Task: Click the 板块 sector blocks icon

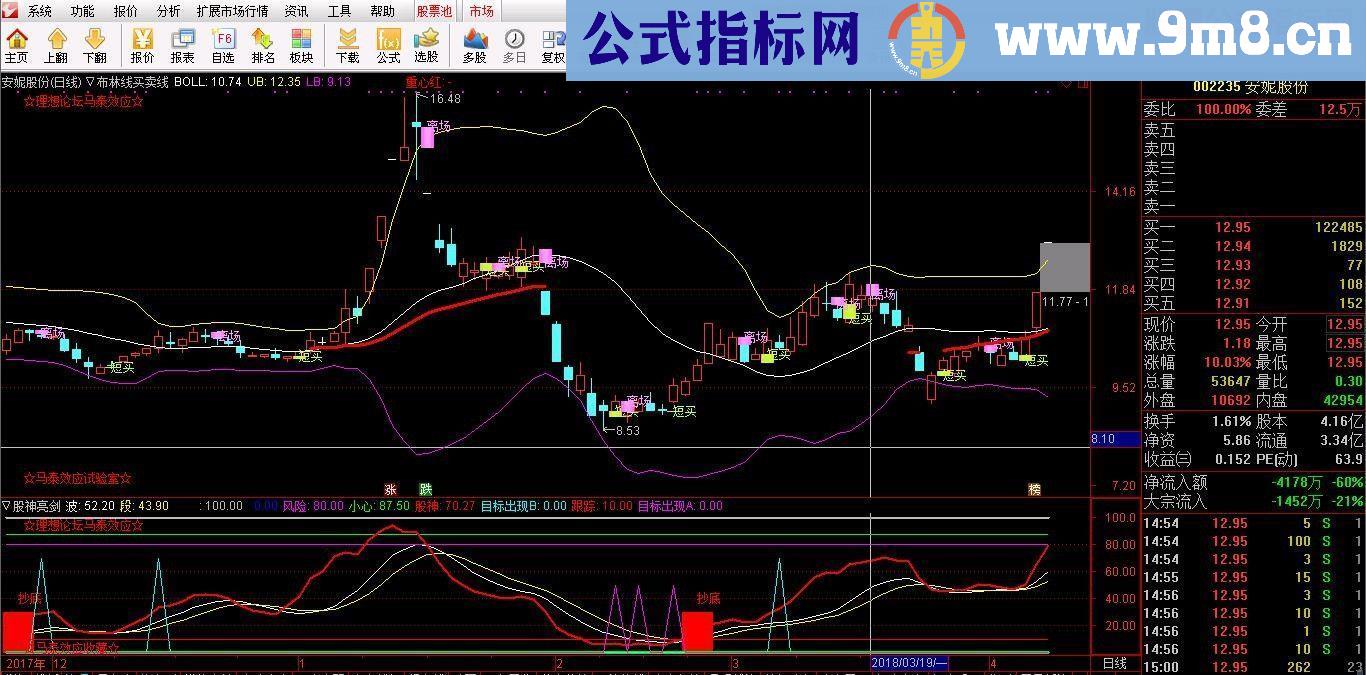Action: [x=300, y=45]
